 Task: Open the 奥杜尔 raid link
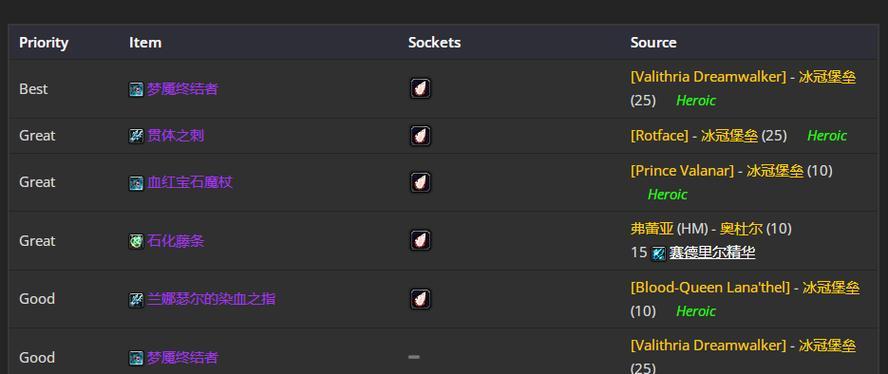click(741, 229)
